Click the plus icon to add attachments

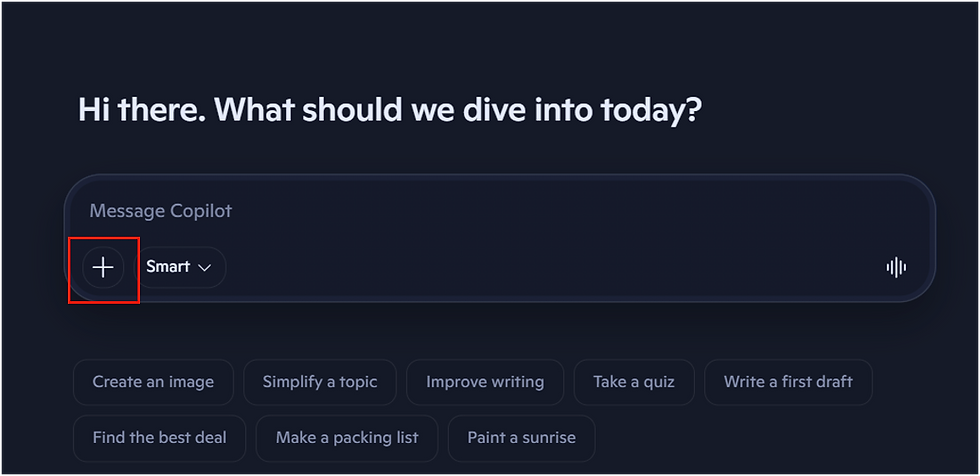(x=103, y=267)
